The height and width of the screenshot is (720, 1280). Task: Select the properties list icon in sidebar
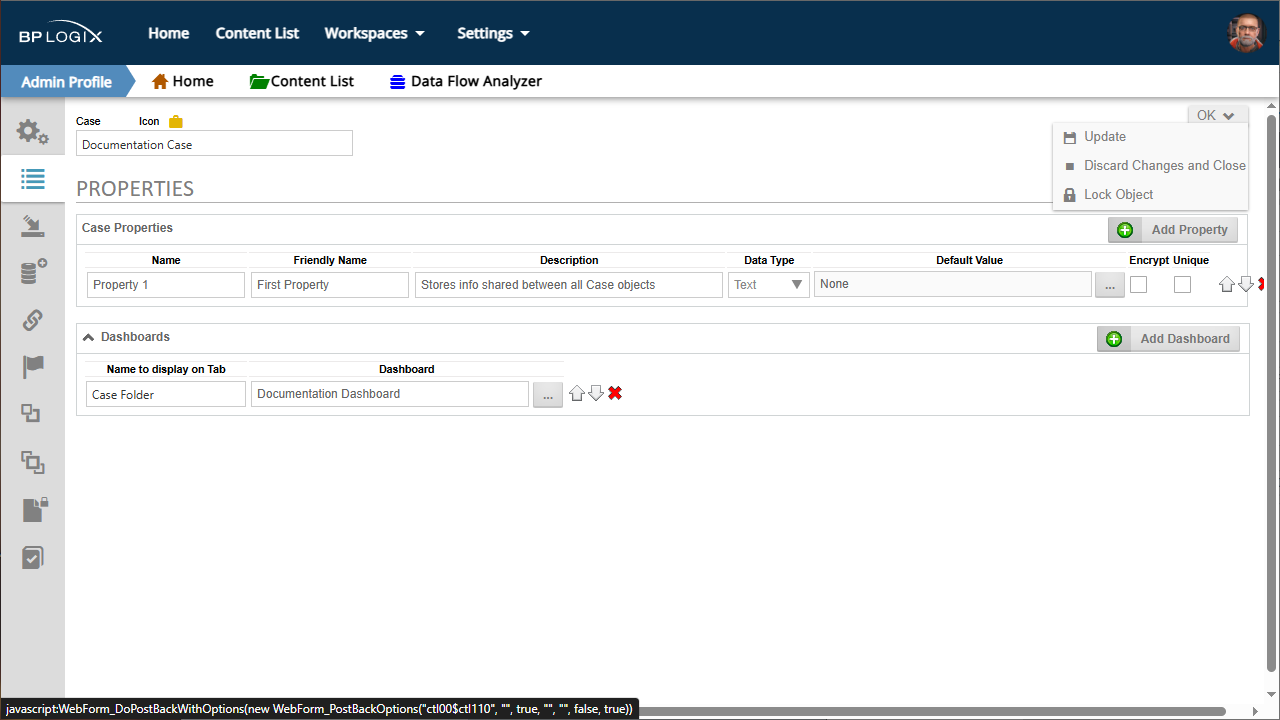click(32, 179)
